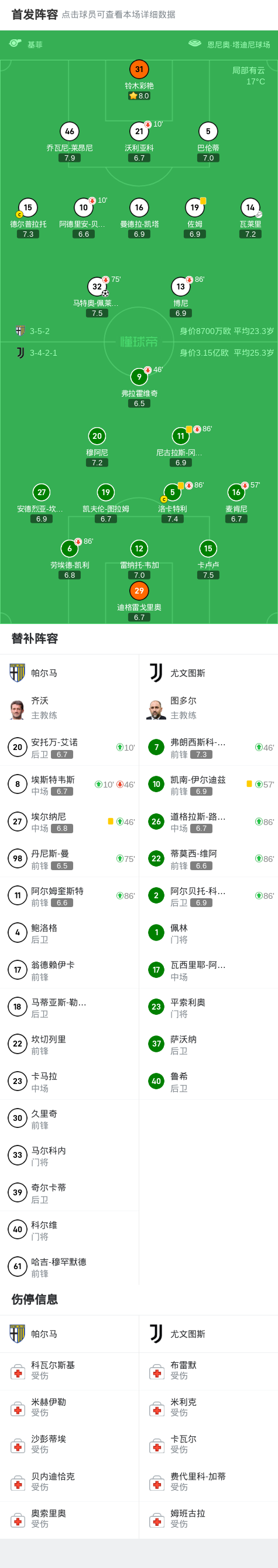Image resolution: width=278 pixels, height=1568 pixels.
Task: Open substitute 安托万-艾诺 row
Action: pos(69,748)
